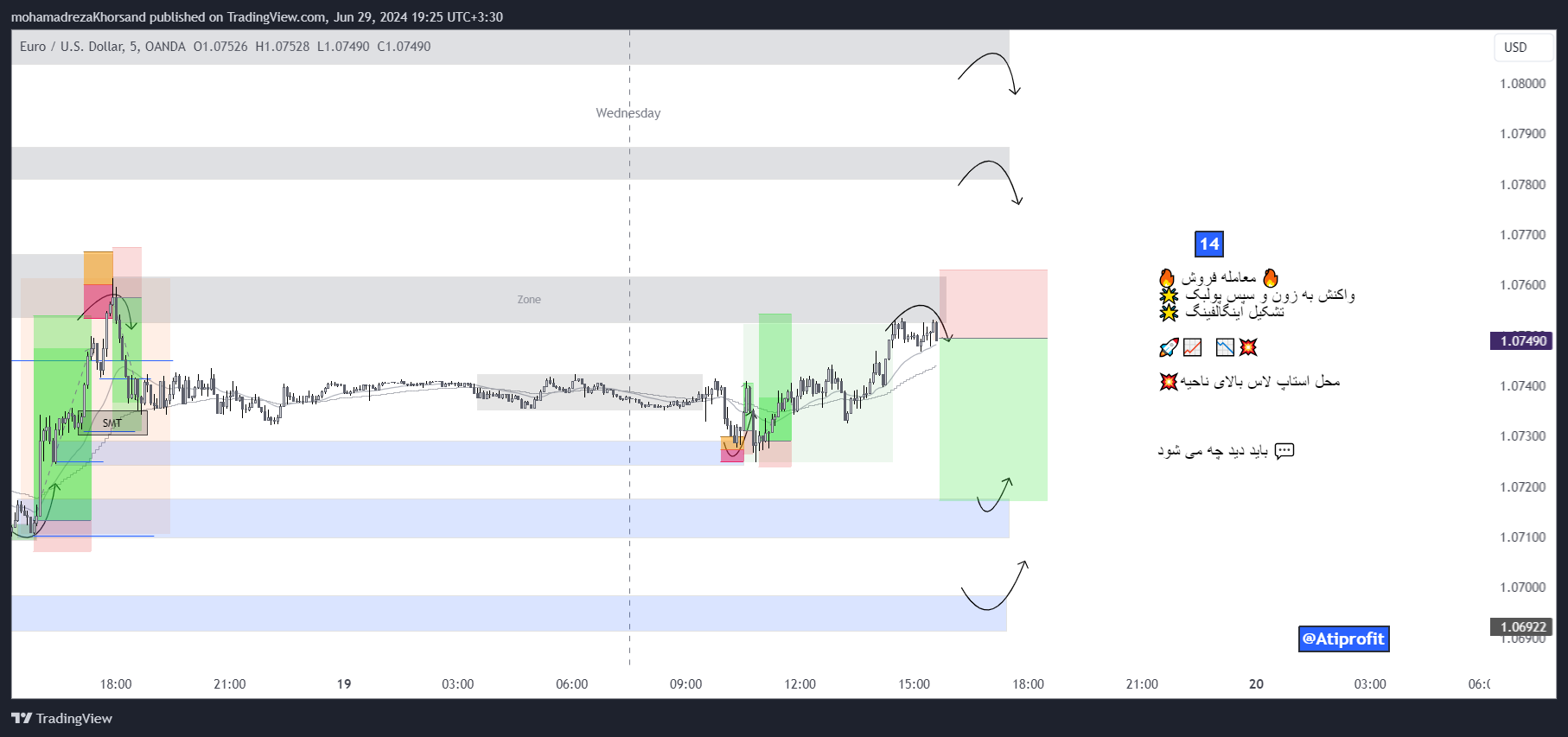1568x737 pixels.
Task: Click the 1.07300 price axis label
Action: coord(1522,436)
